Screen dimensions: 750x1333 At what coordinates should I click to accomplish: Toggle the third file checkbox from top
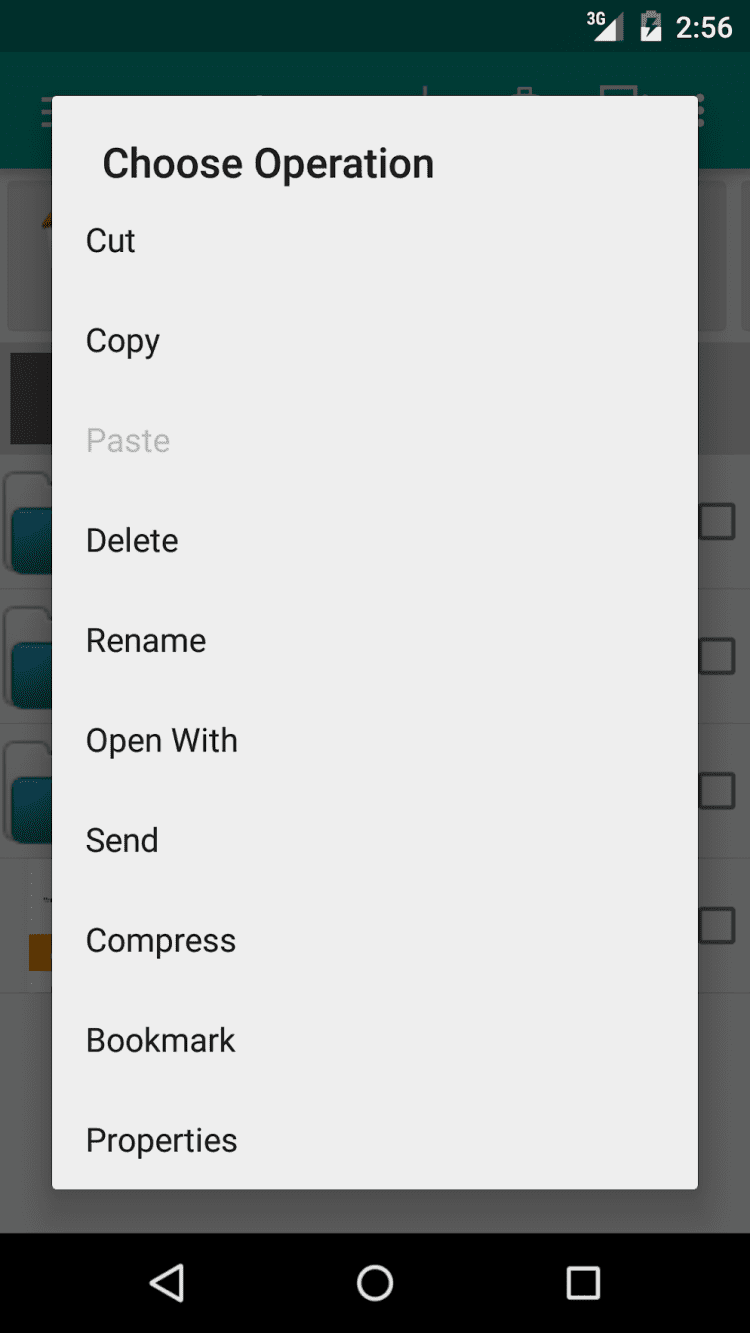click(x=717, y=791)
